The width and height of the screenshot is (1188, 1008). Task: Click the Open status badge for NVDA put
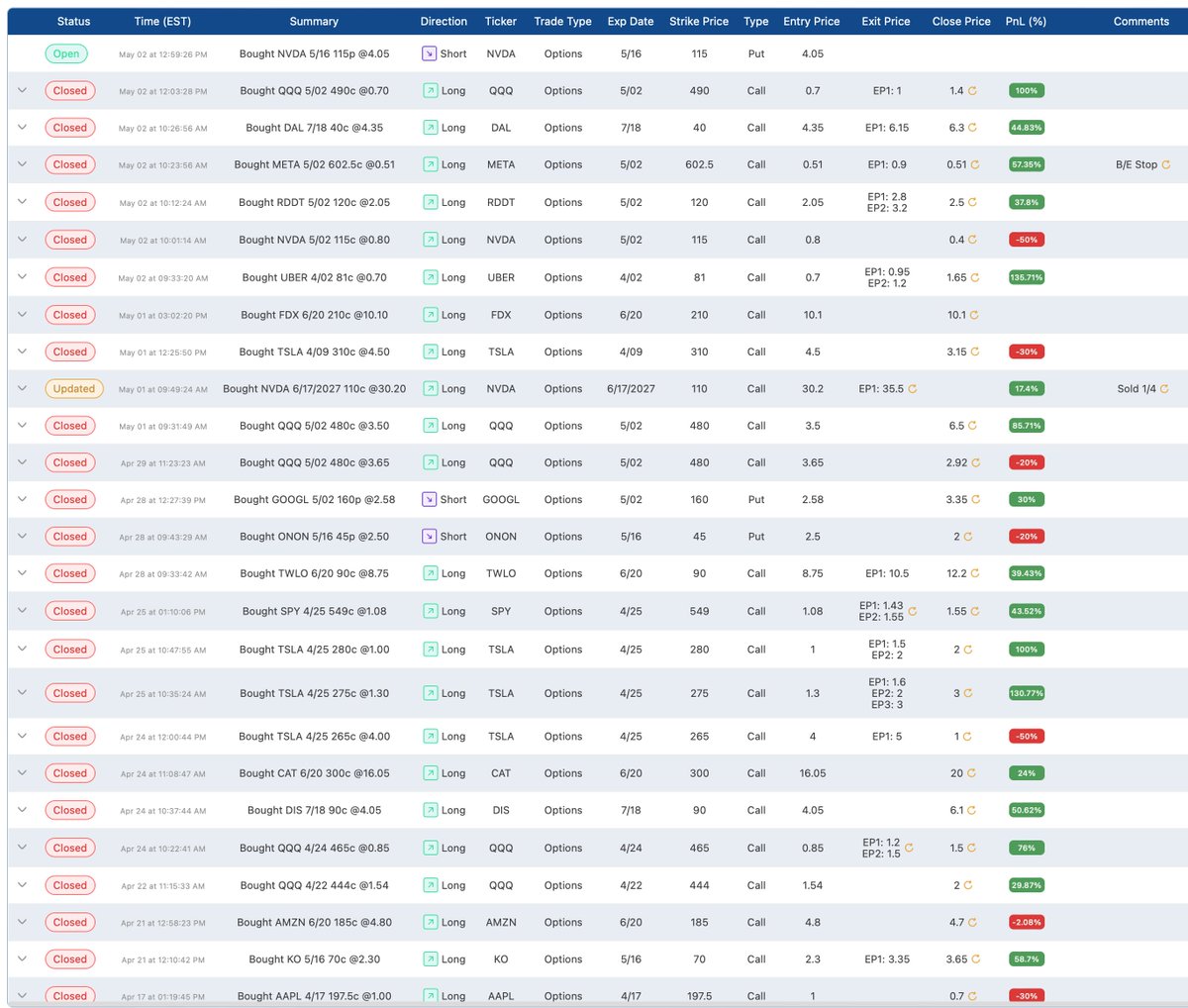[x=66, y=54]
